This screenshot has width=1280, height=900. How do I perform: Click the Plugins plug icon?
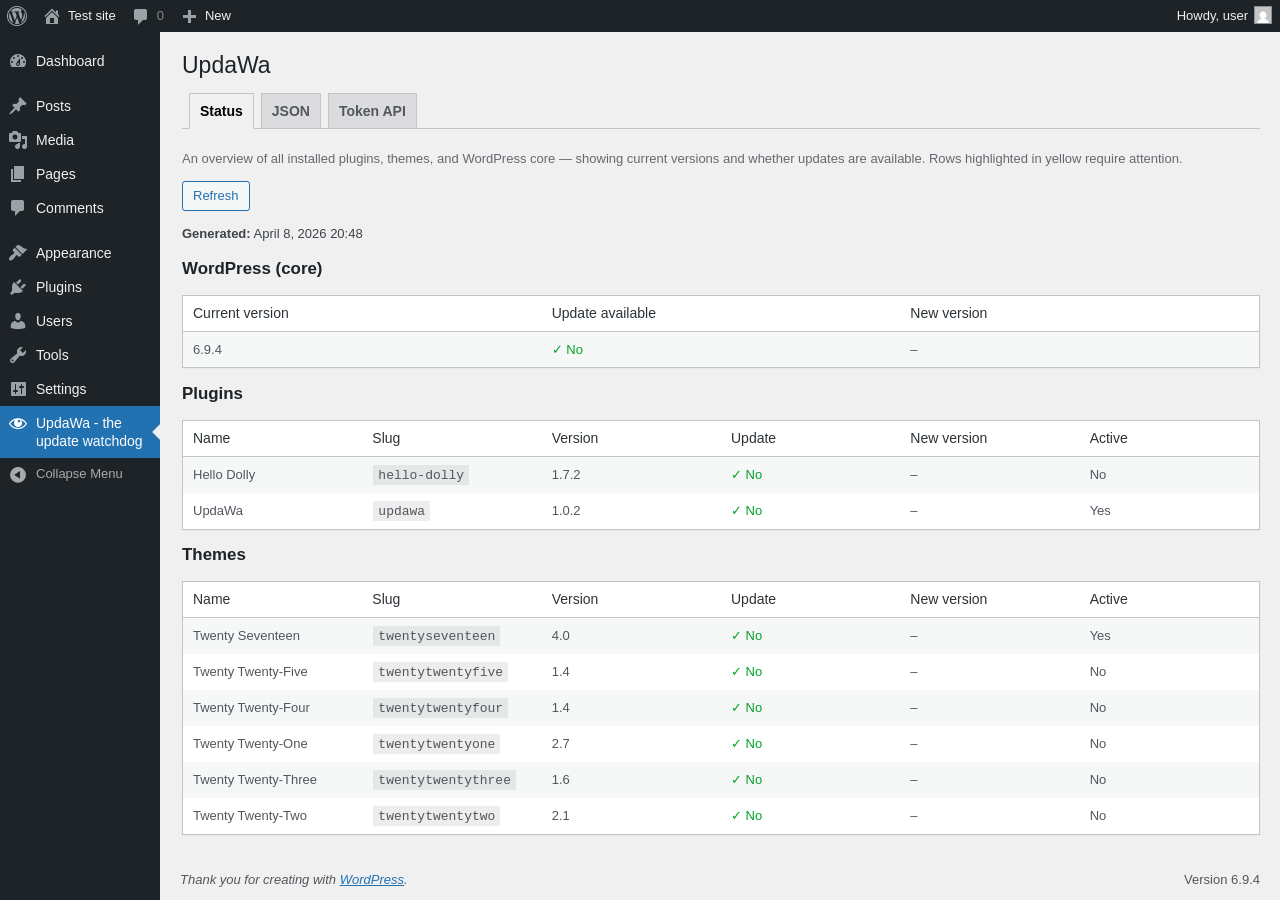(18, 287)
